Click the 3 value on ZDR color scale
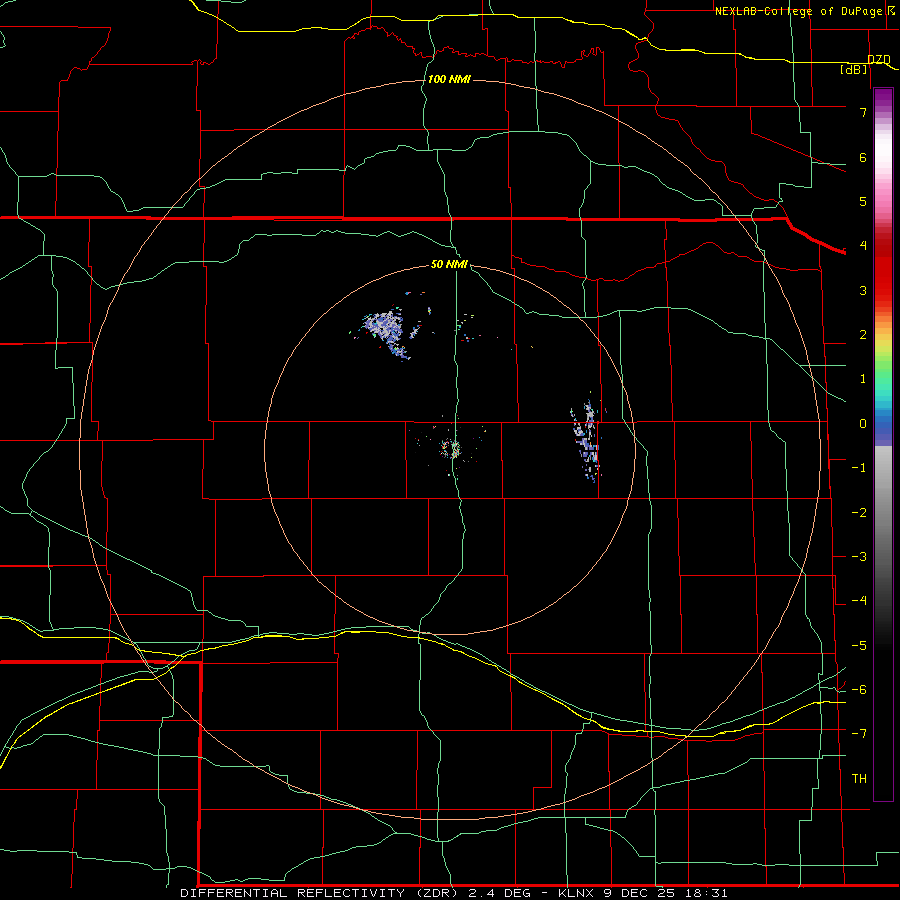 pos(863,290)
